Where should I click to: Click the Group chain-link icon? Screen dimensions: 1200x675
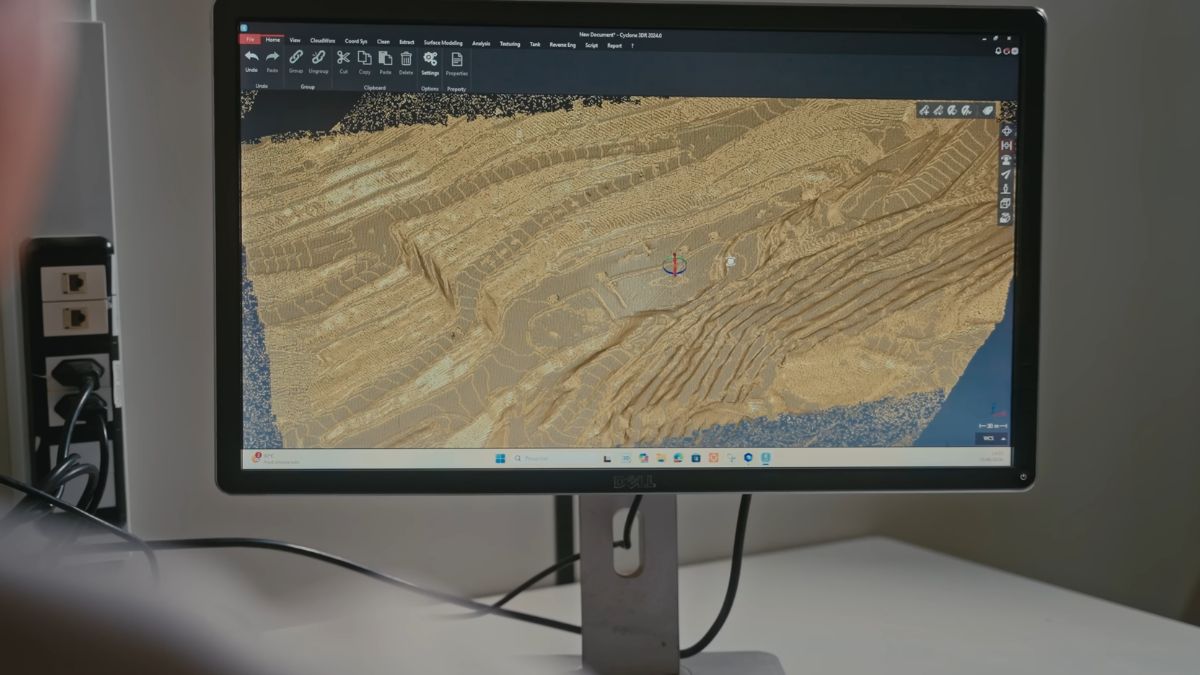click(x=296, y=57)
